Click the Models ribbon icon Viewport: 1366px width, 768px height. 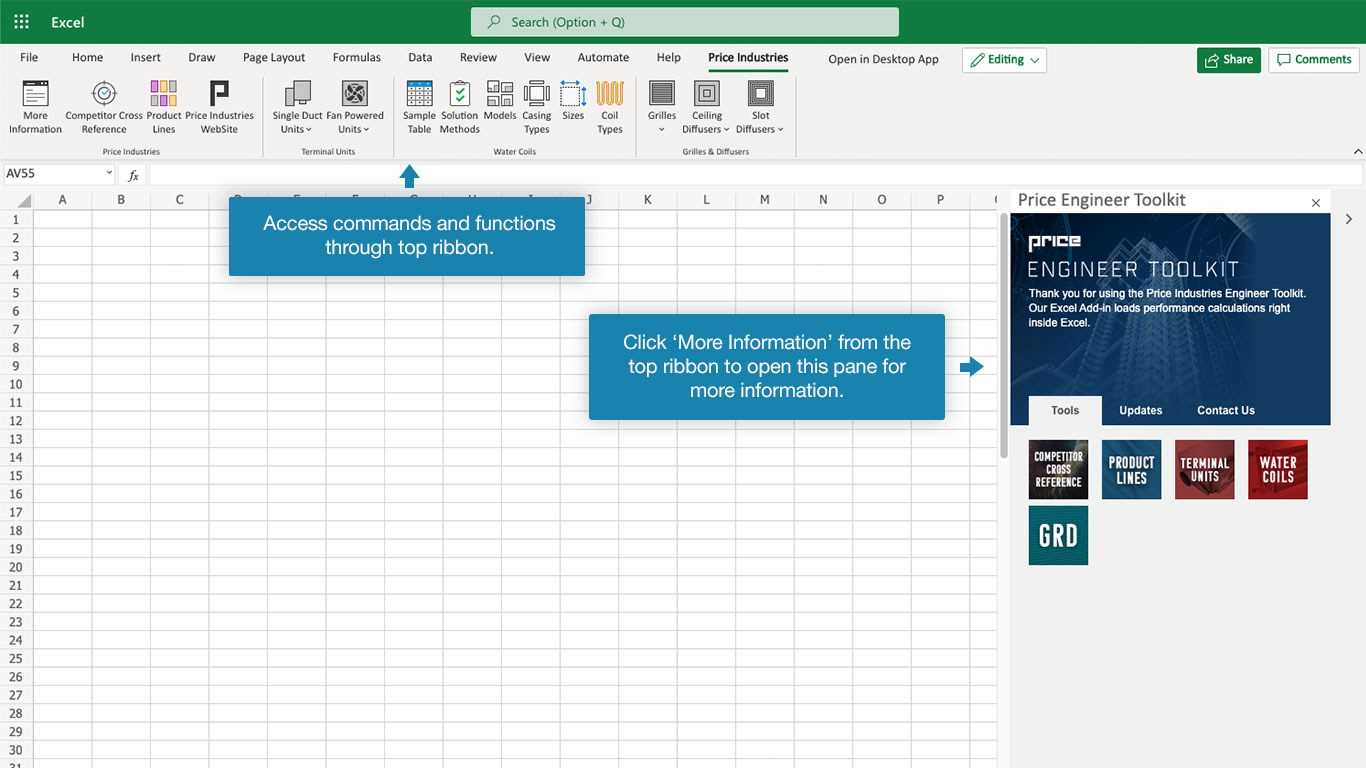pyautogui.click(x=500, y=101)
